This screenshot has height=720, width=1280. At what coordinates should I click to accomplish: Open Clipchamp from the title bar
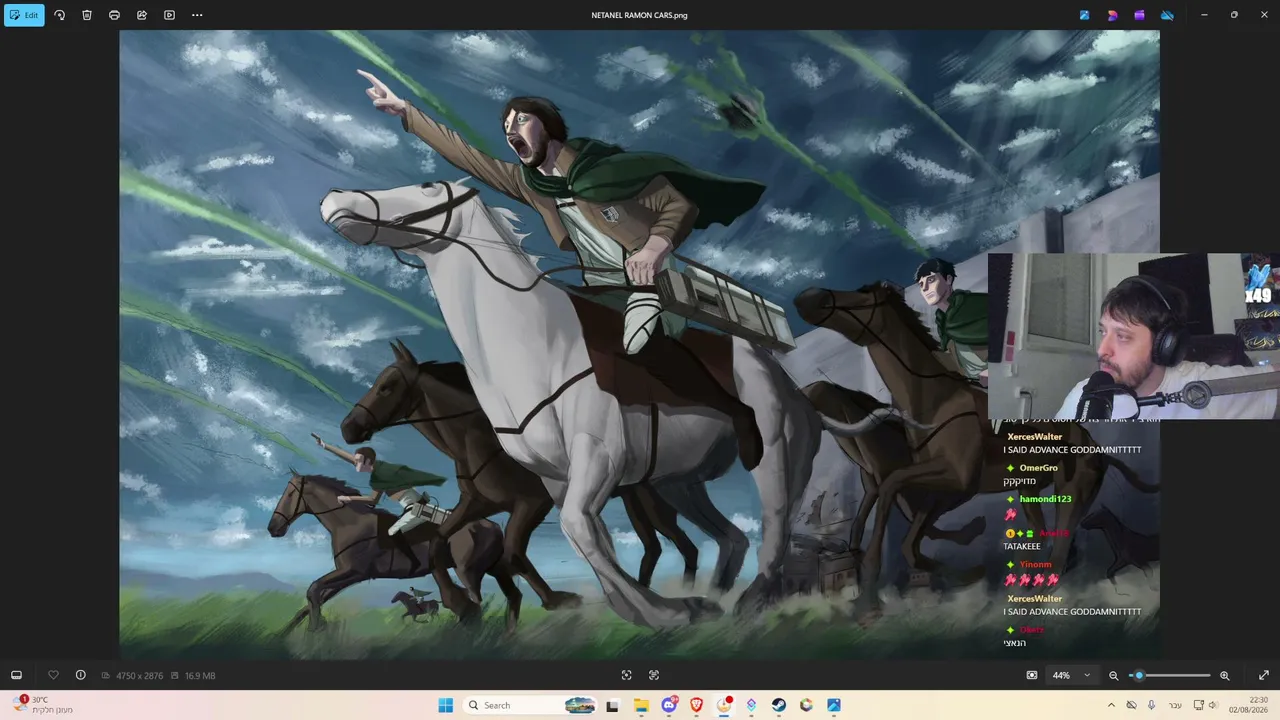pos(1139,15)
